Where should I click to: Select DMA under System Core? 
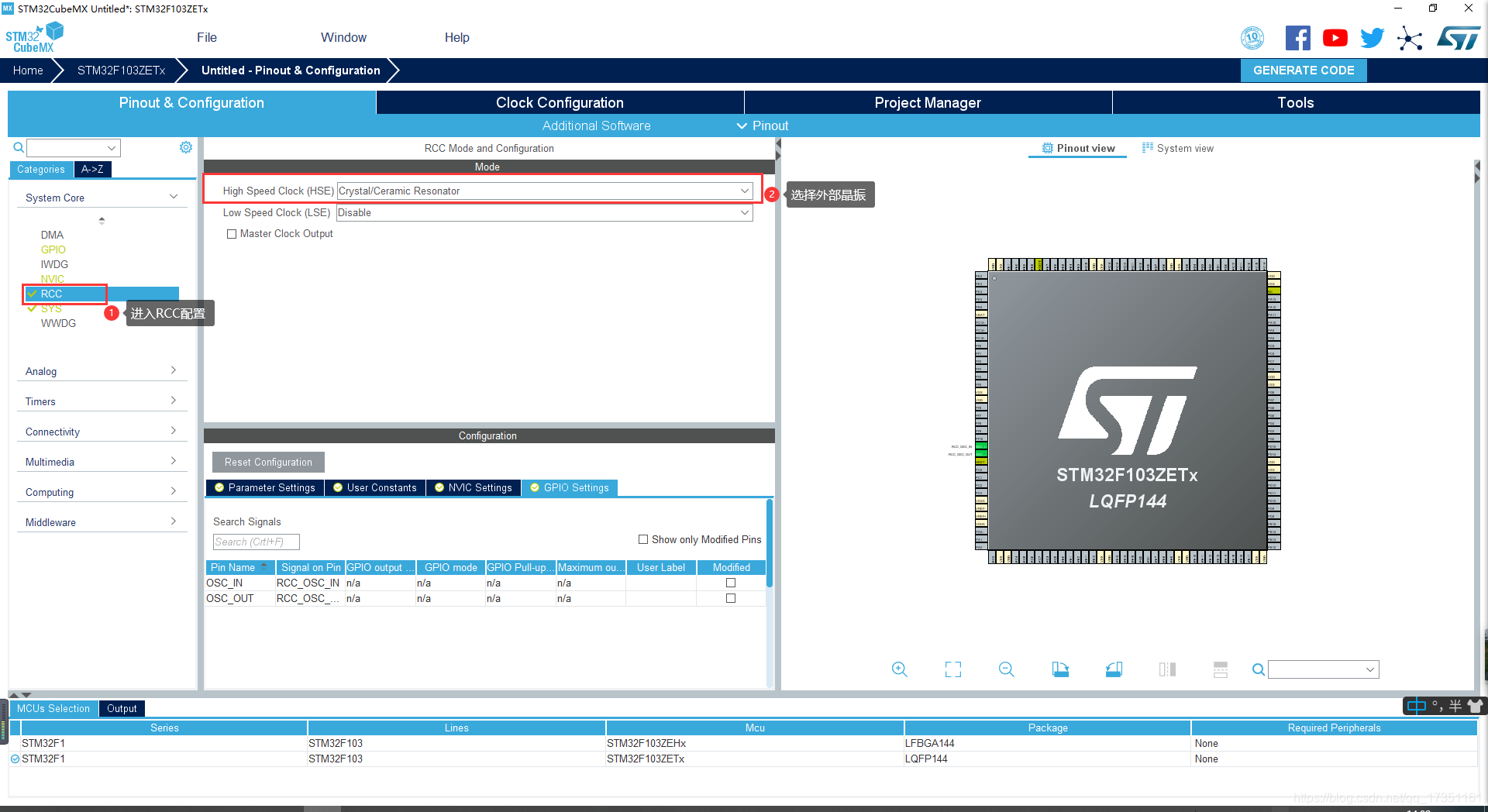pos(52,235)
